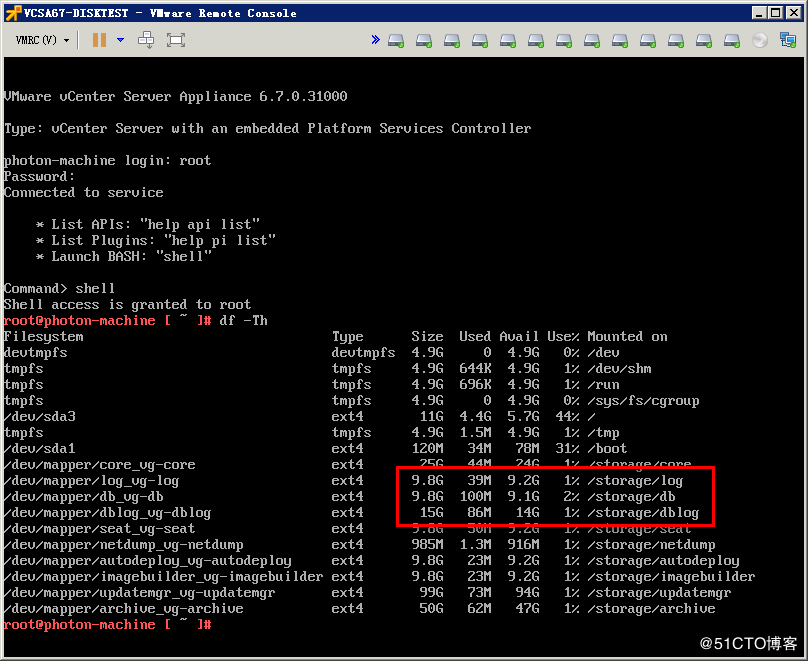Minimize the VMware Remote Console window
The image size is (808, 661).
(x=759, y=13)
